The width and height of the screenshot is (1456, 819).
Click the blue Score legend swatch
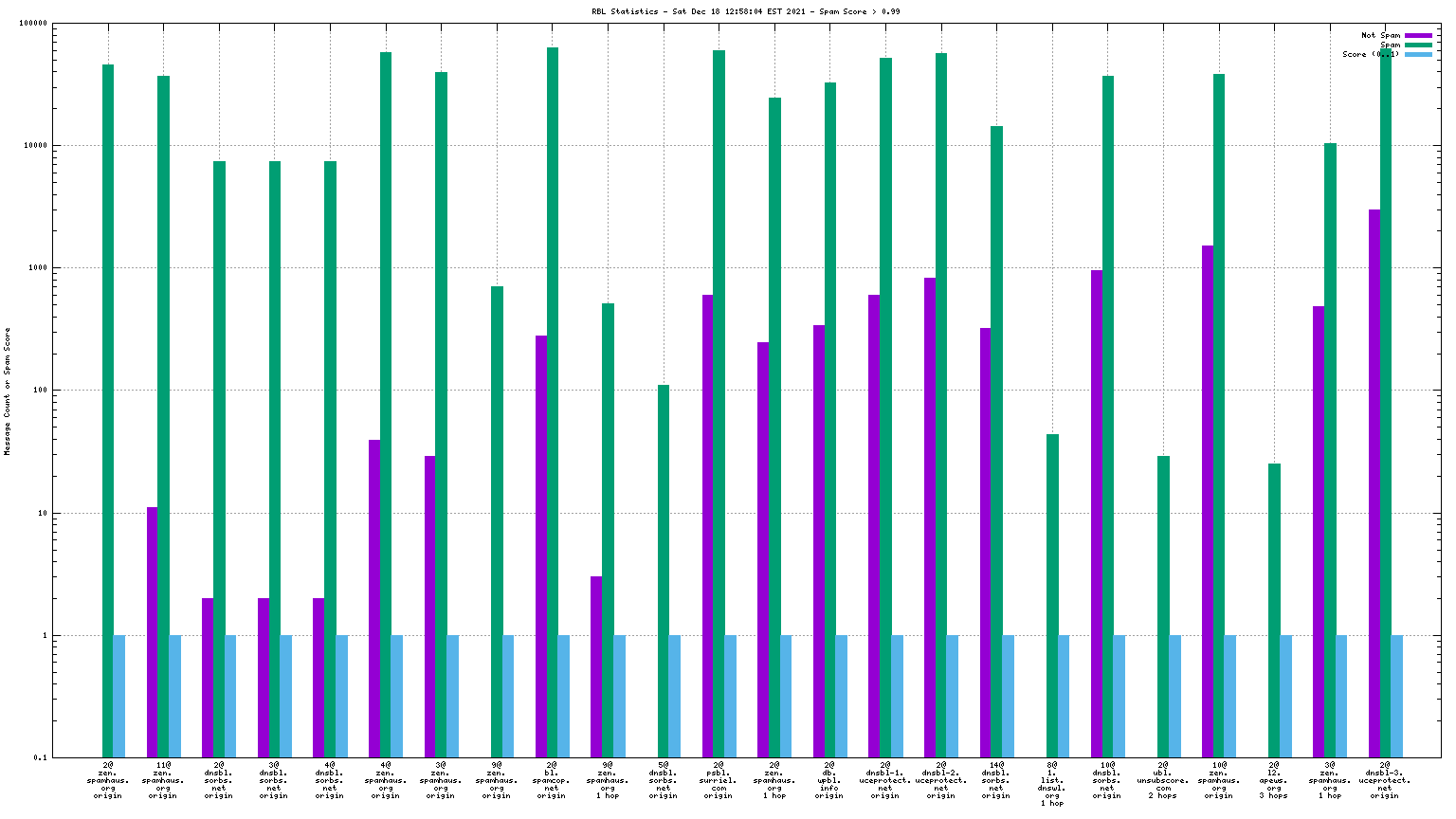(1418, 54)
